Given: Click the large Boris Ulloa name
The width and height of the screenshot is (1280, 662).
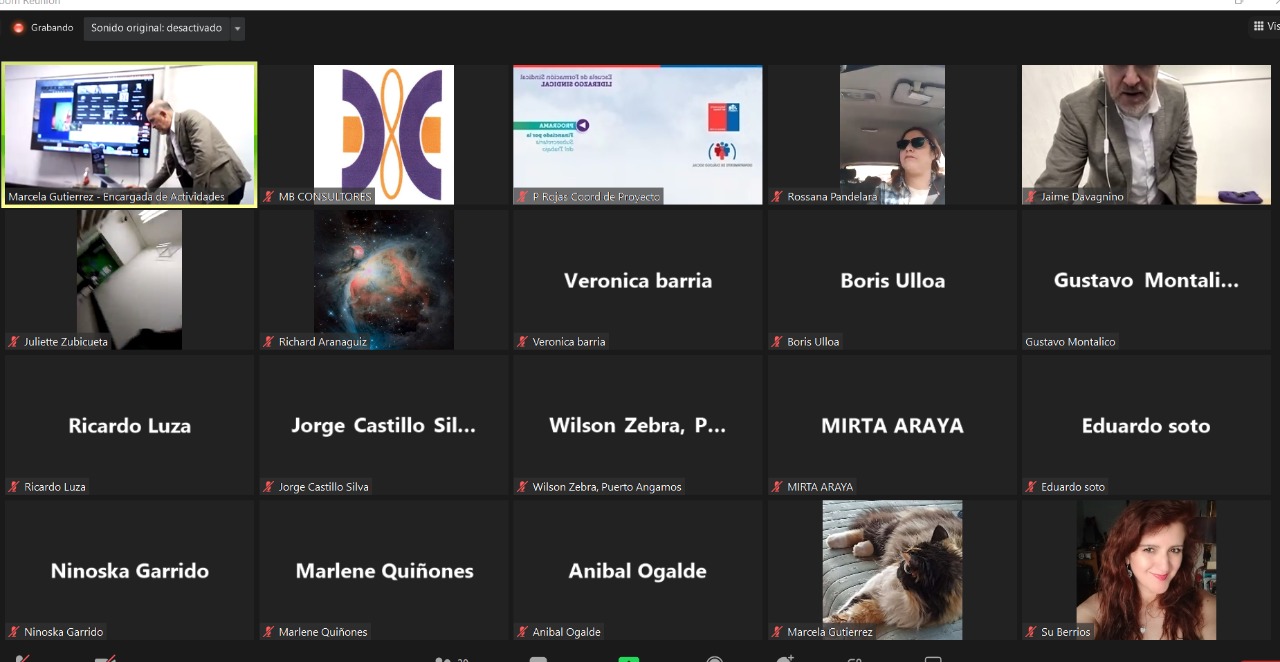Looking at the screenshot, I should pos(893,281).
